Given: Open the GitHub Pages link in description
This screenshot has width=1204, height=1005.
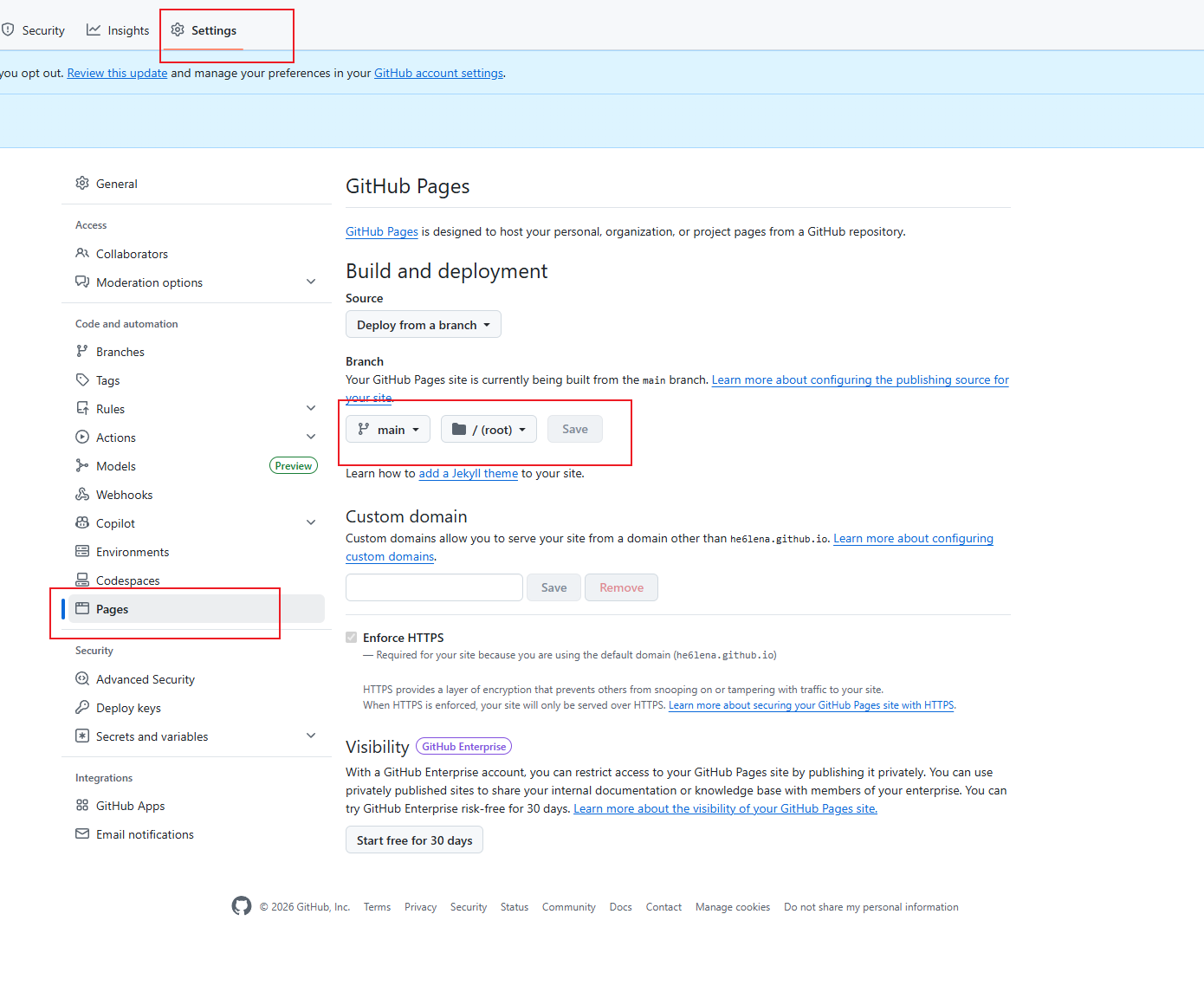Looking at the screenshot, I should [x=382, y=232].
